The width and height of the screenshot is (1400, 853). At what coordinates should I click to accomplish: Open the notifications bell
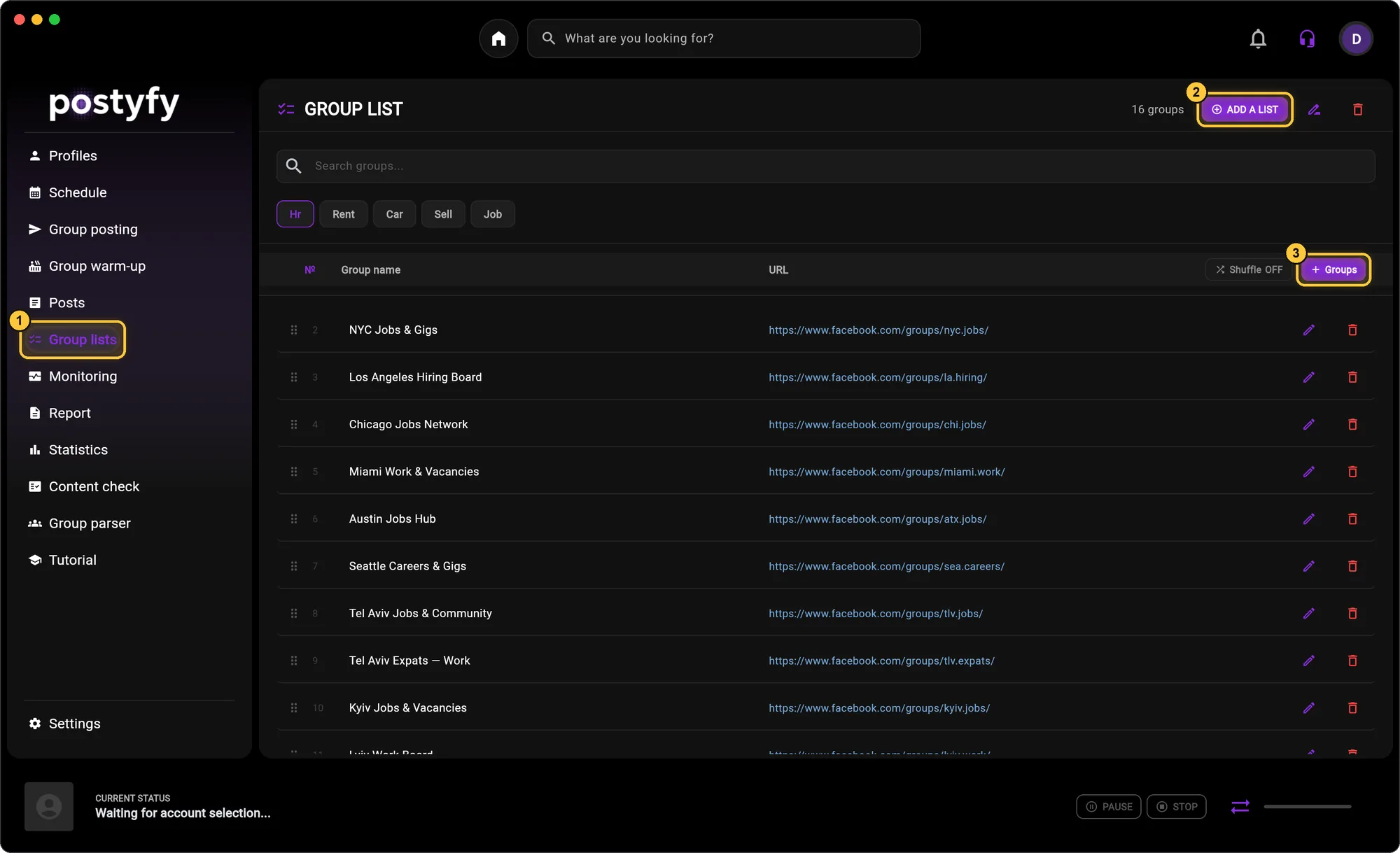pyautogui.click(x=1258, y=38)
